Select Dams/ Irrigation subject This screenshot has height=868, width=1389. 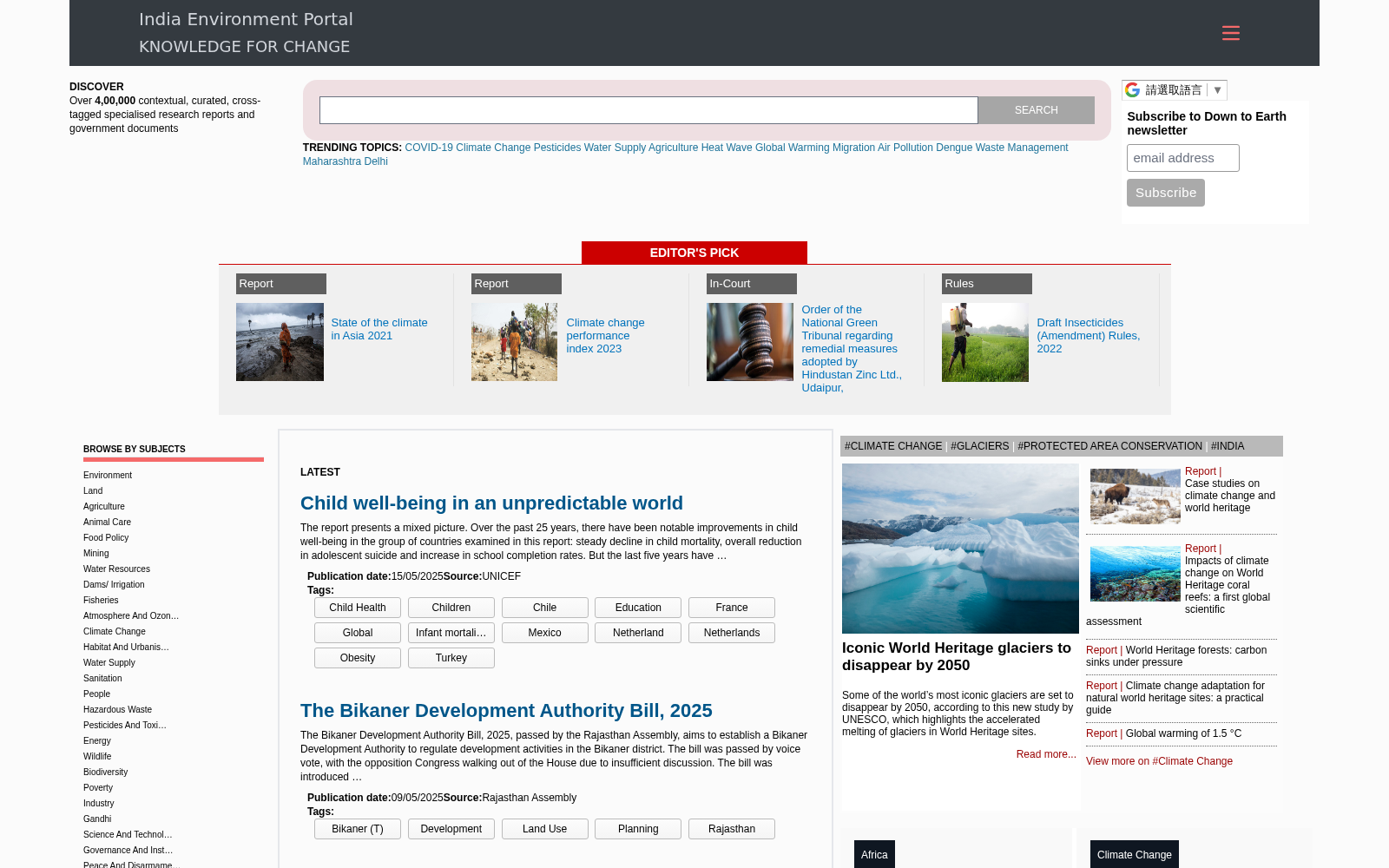[x=114, y=585]
